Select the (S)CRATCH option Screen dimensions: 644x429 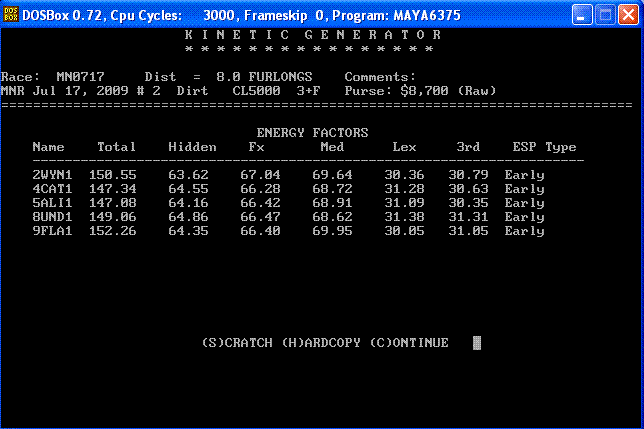coord(237,342)
